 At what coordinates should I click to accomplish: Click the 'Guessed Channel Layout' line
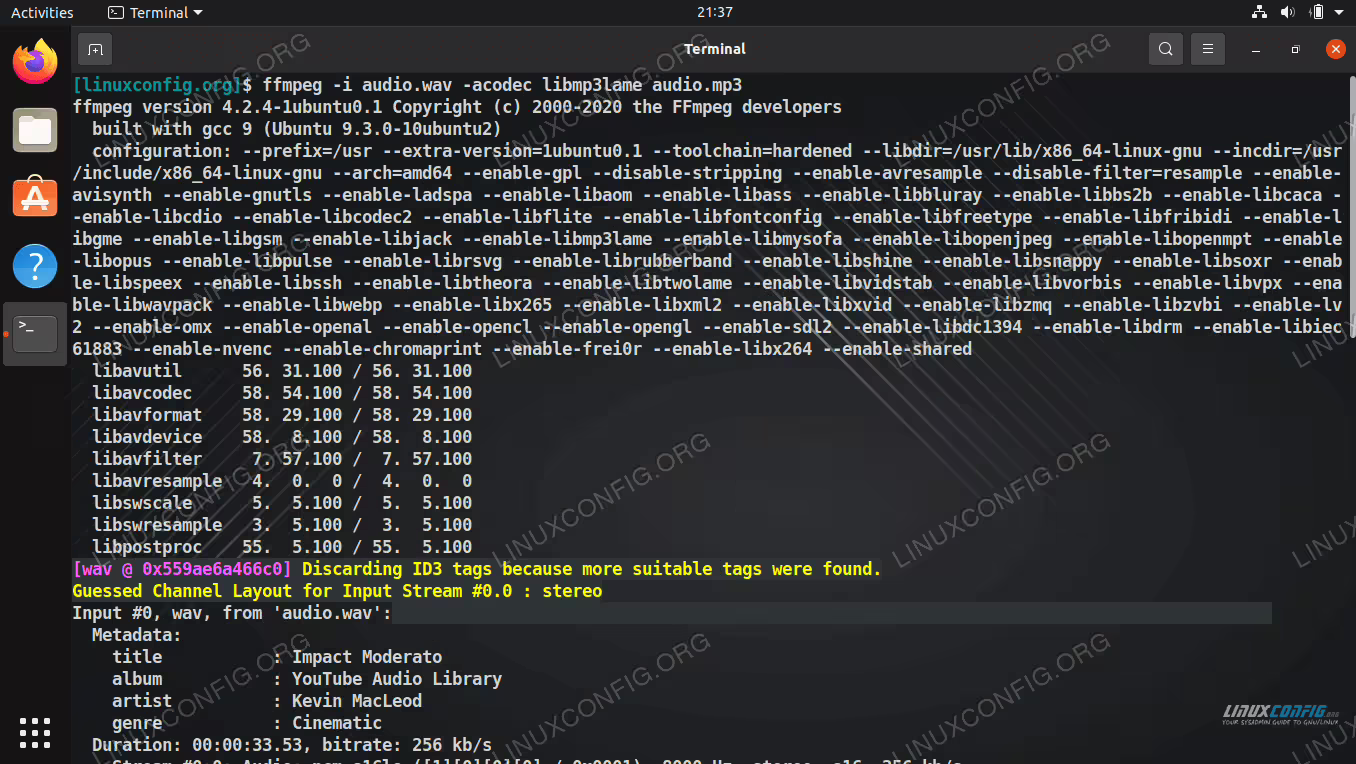pyautogui.click(x=337, y=591)
